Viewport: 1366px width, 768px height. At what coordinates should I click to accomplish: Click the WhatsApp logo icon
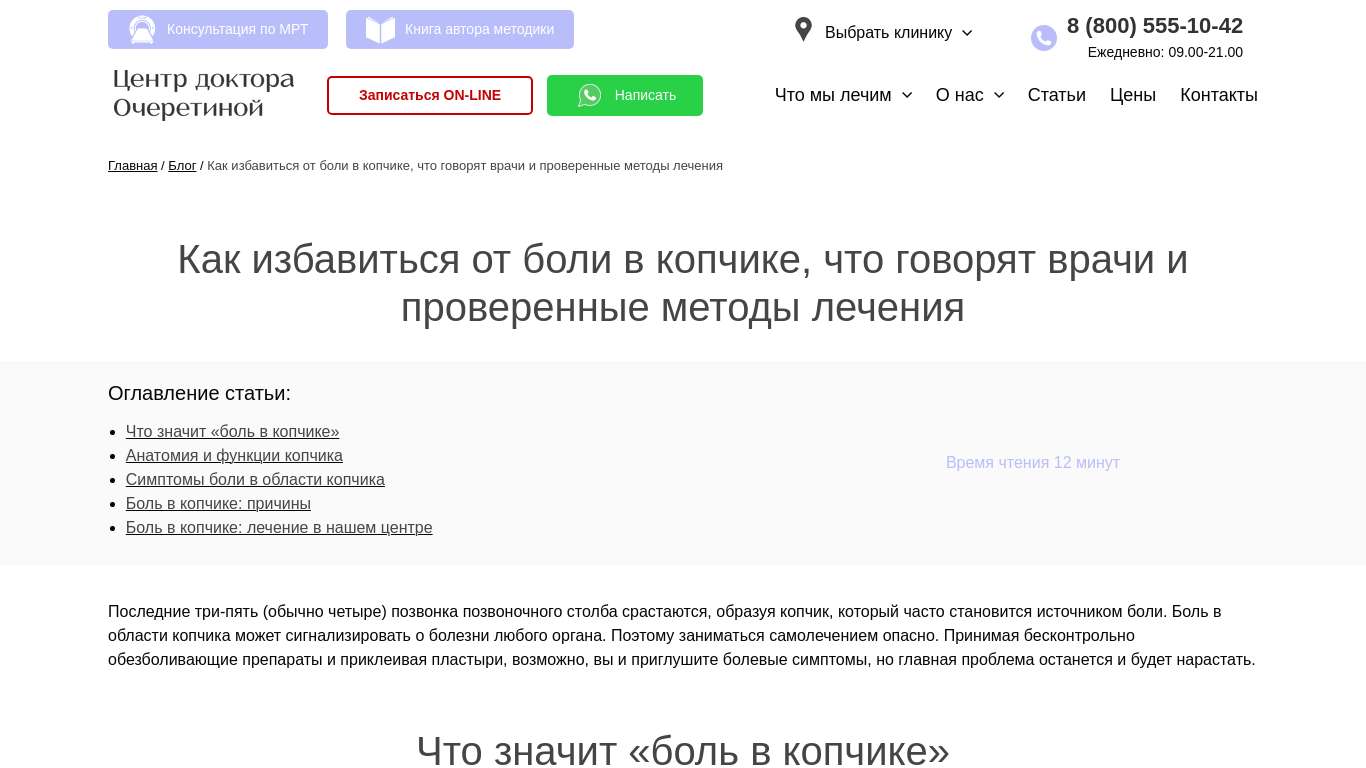point(590,95)
